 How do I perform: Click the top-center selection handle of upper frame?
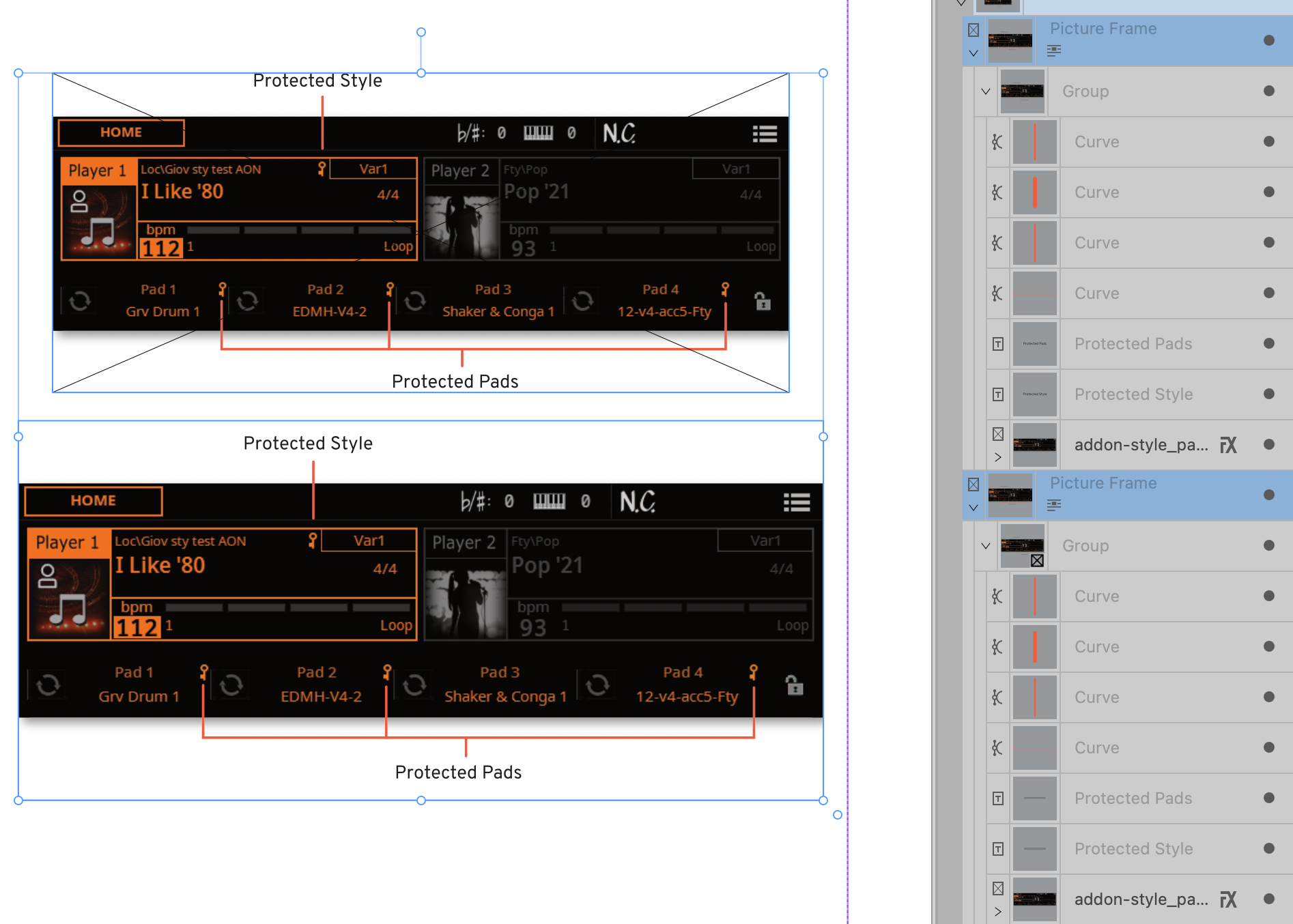point(421,73)
